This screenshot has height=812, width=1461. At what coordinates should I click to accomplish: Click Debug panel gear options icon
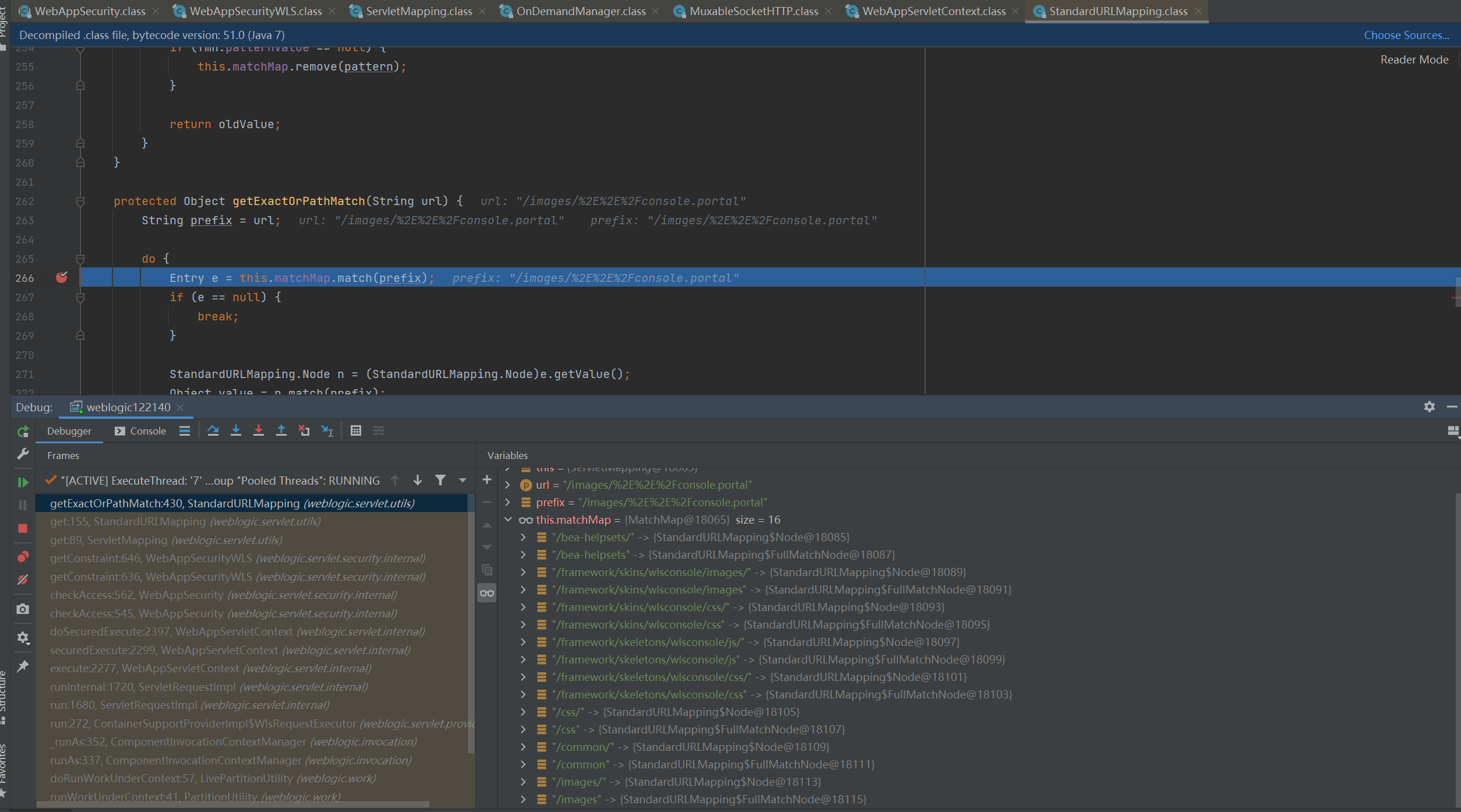click(1430, 407)
